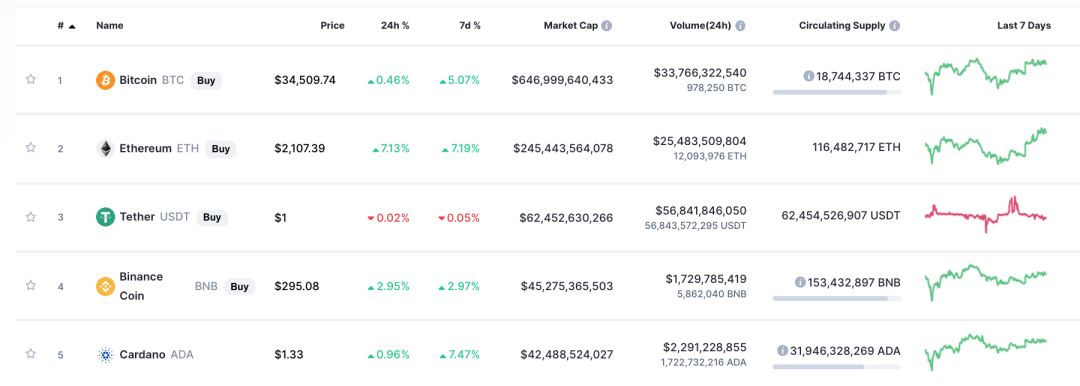Screen dimensions: 1080x386
Task: Click Bitcoin 7d change 5.07%
Action: (x=460, y=81)
